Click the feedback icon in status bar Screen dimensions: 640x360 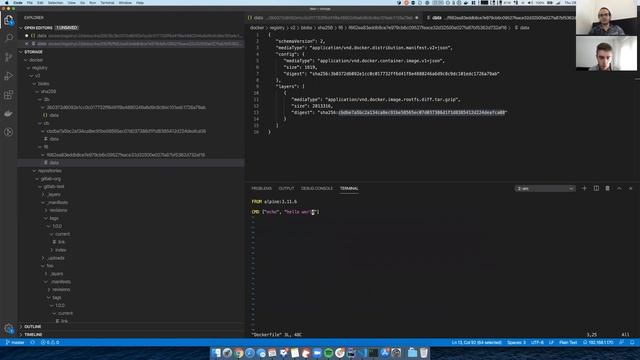[622, 342]
